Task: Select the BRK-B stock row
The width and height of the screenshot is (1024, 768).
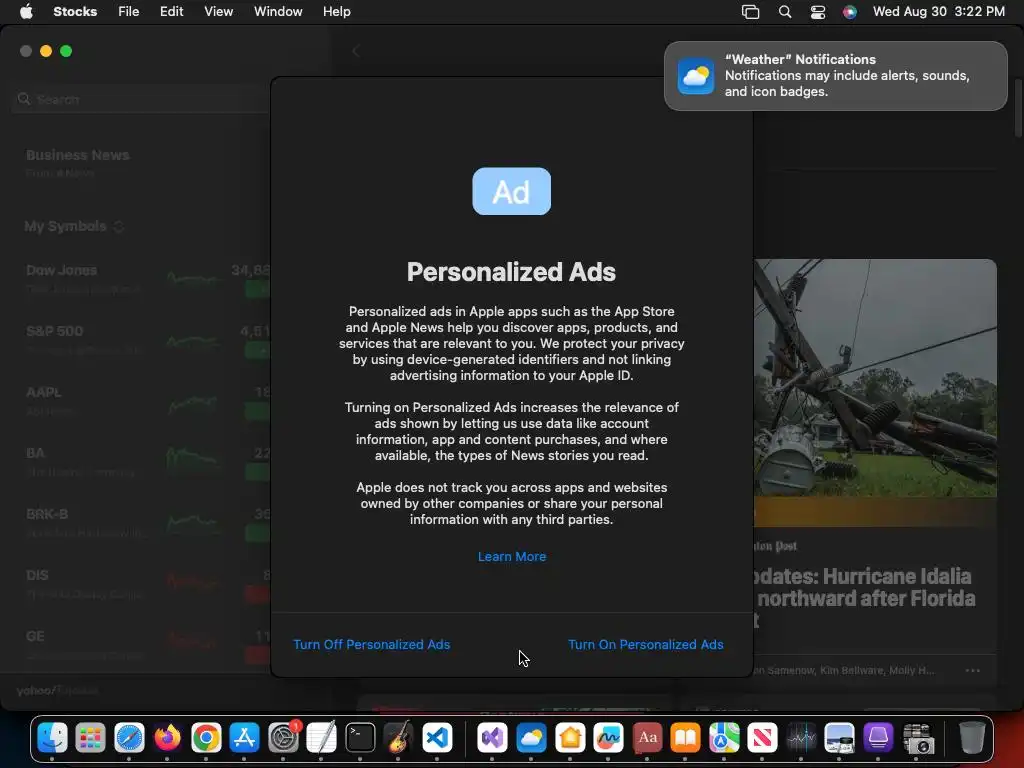Action: [x=148, y=523]
